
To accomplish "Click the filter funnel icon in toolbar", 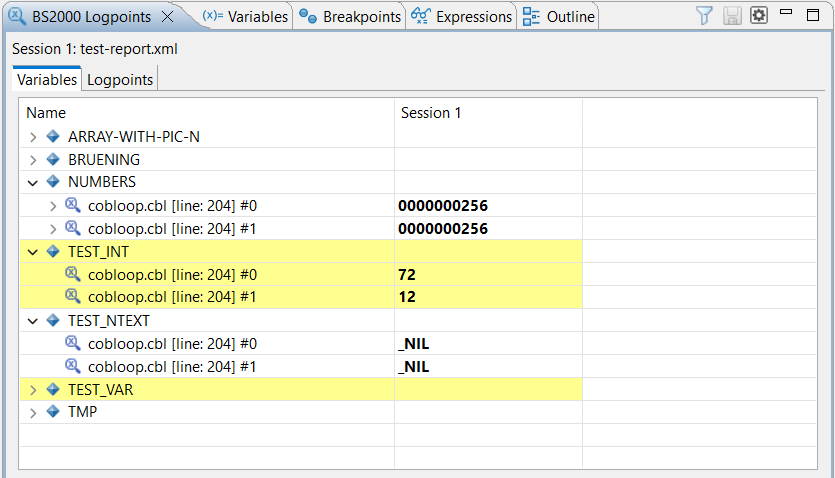I will tap(705, 16).
